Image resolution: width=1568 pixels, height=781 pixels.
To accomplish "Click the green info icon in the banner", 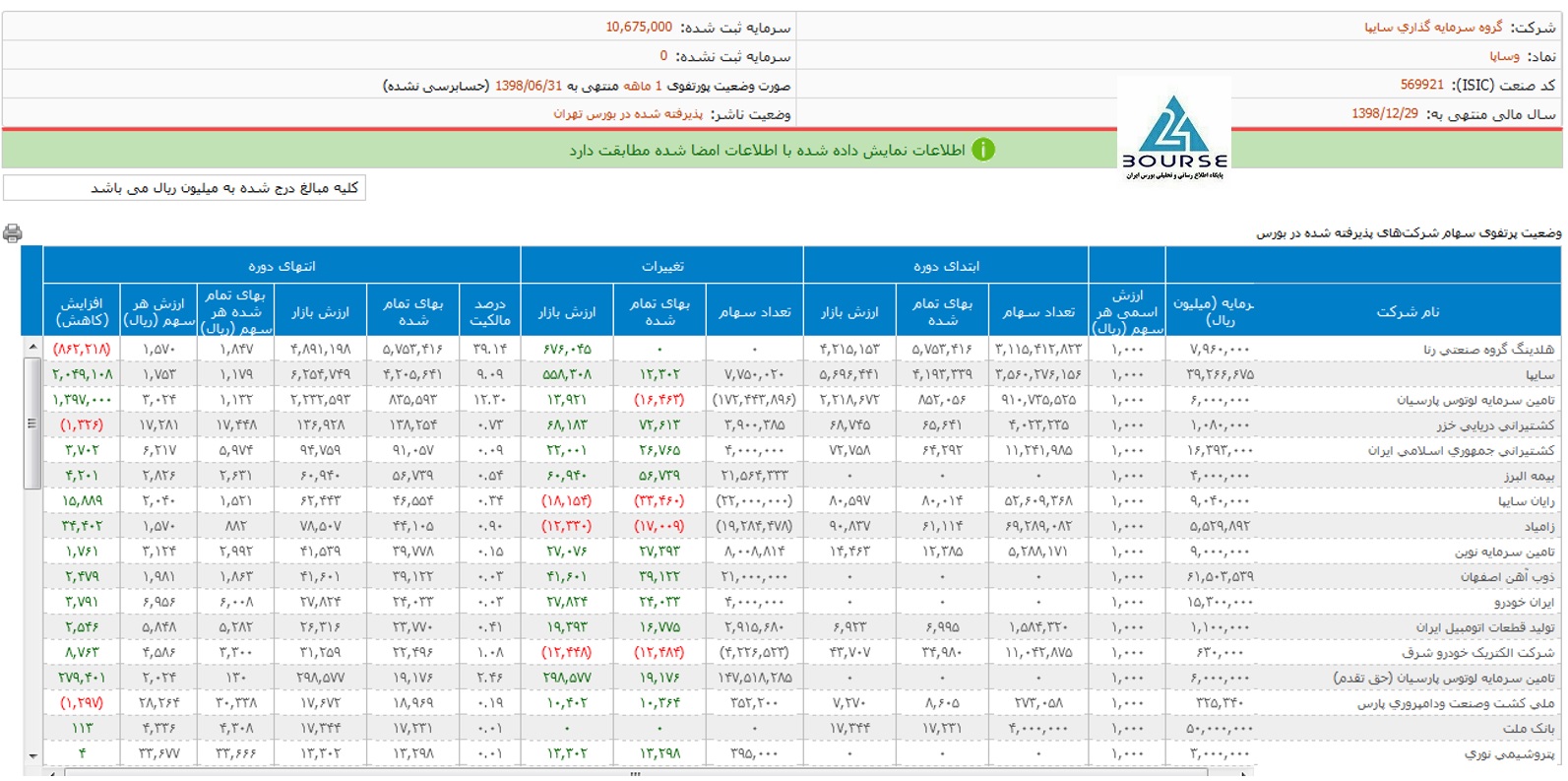I will pos(982,150).
